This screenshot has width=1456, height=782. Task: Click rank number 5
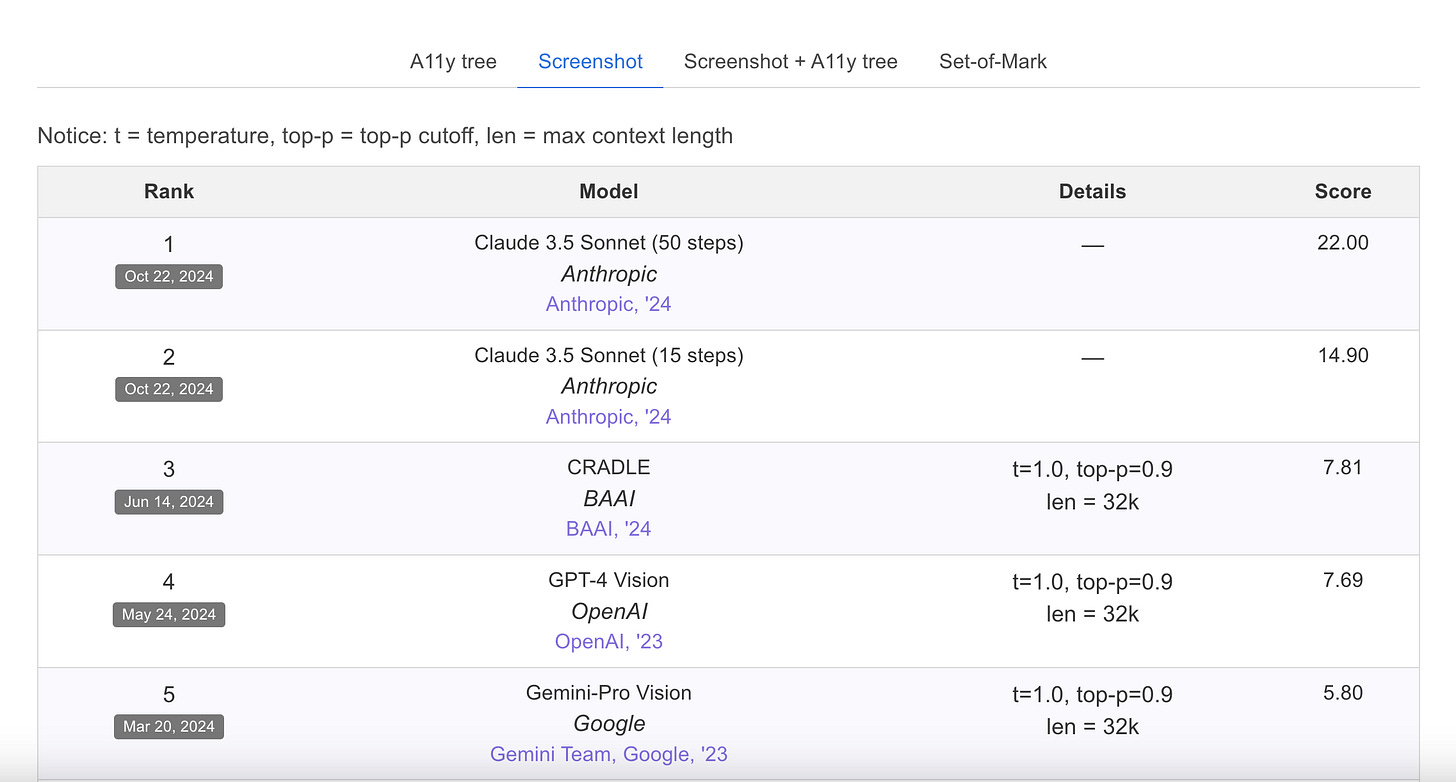tap(169, 695)
